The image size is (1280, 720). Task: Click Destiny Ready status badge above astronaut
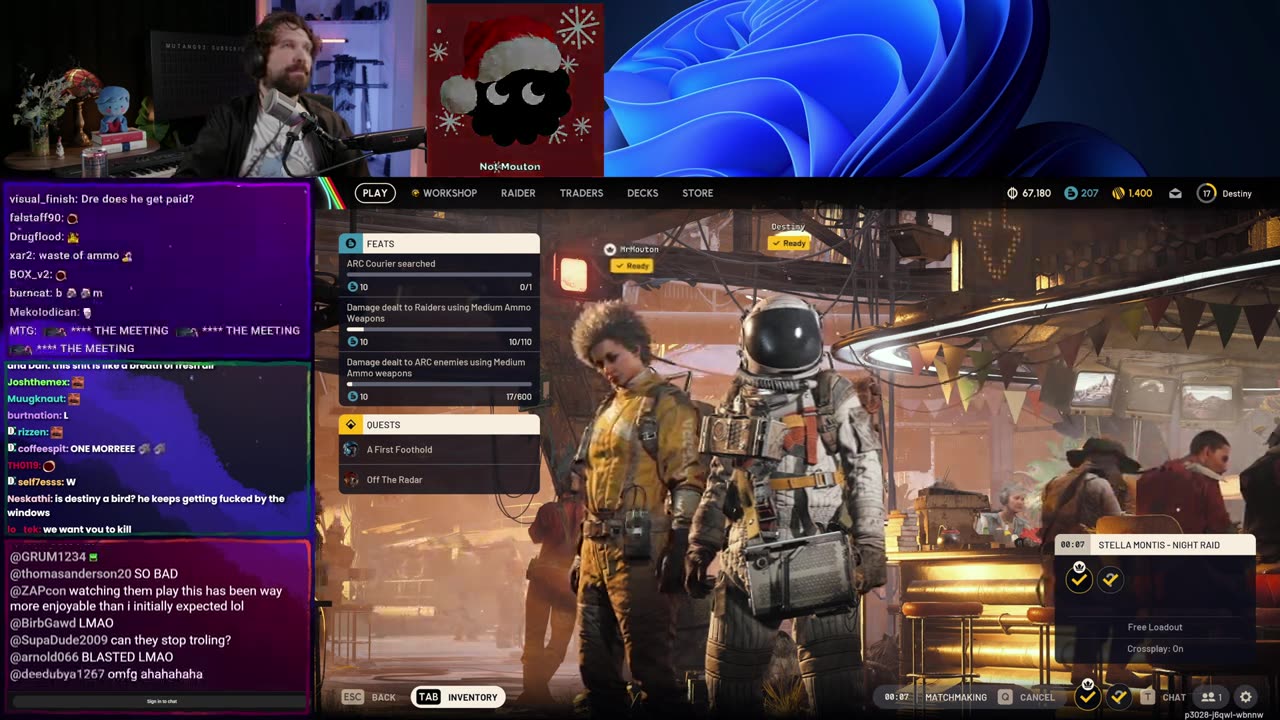[x=788, y=243]
